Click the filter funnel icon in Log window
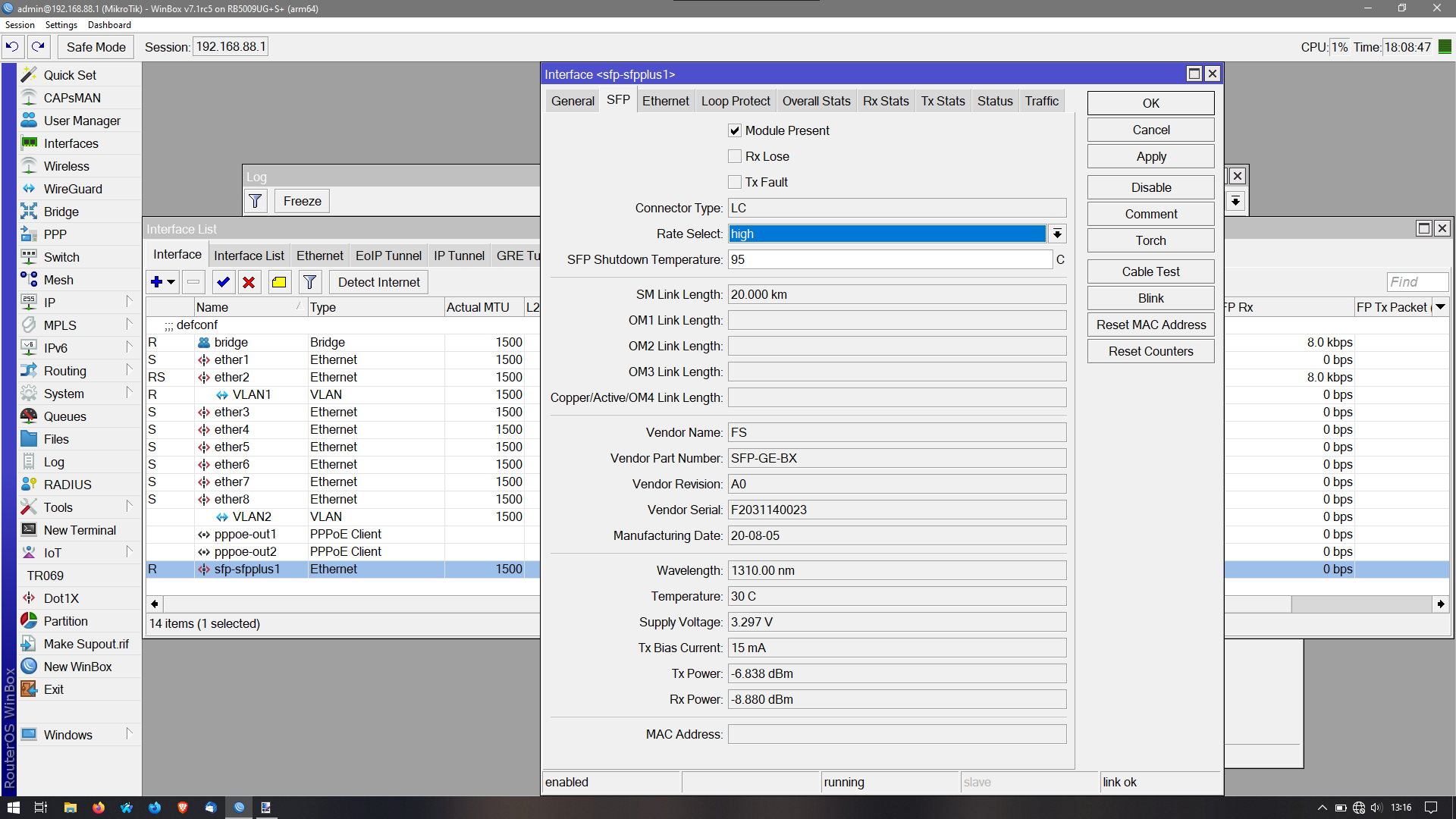The image size is (1456, 819). 256,201
